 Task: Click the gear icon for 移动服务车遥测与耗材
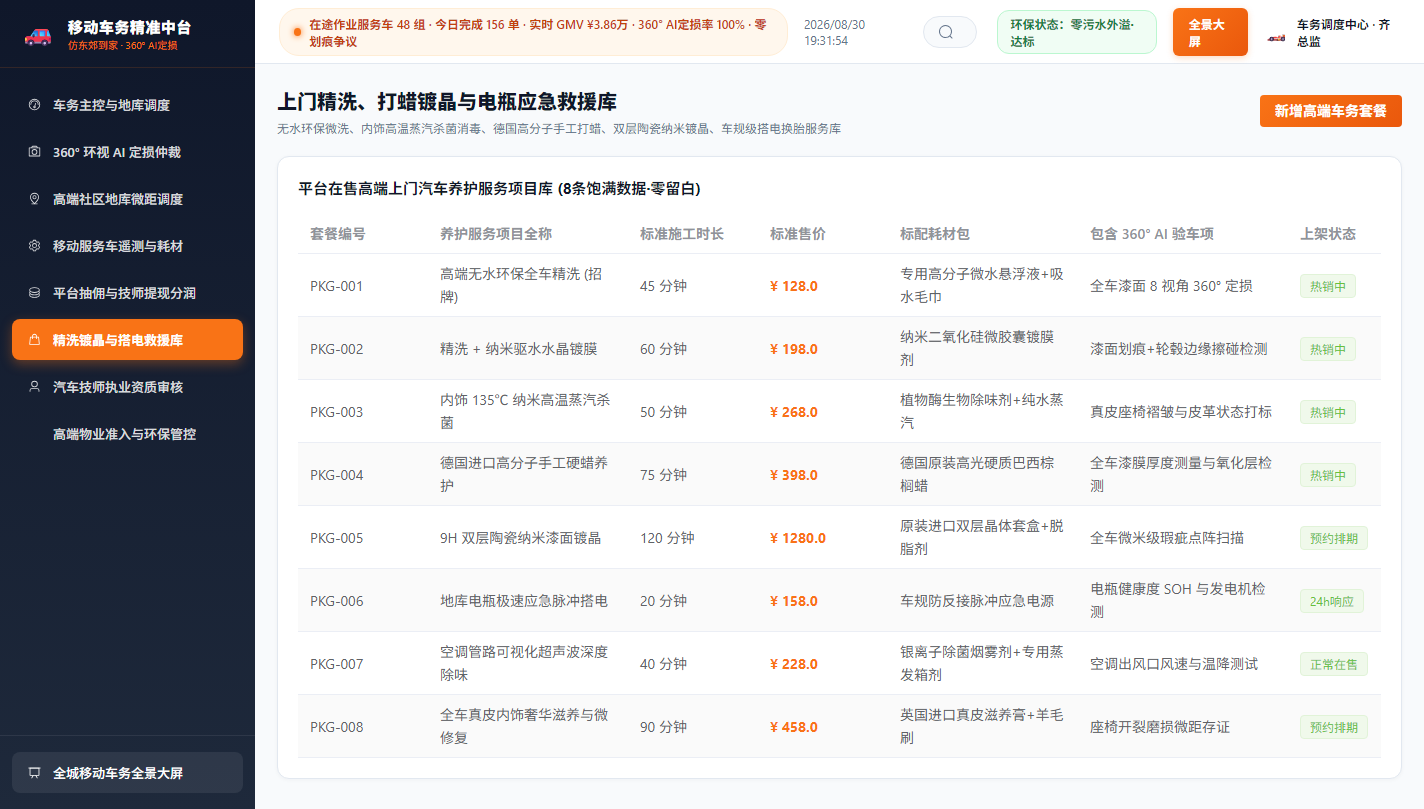tap(34, 246)
